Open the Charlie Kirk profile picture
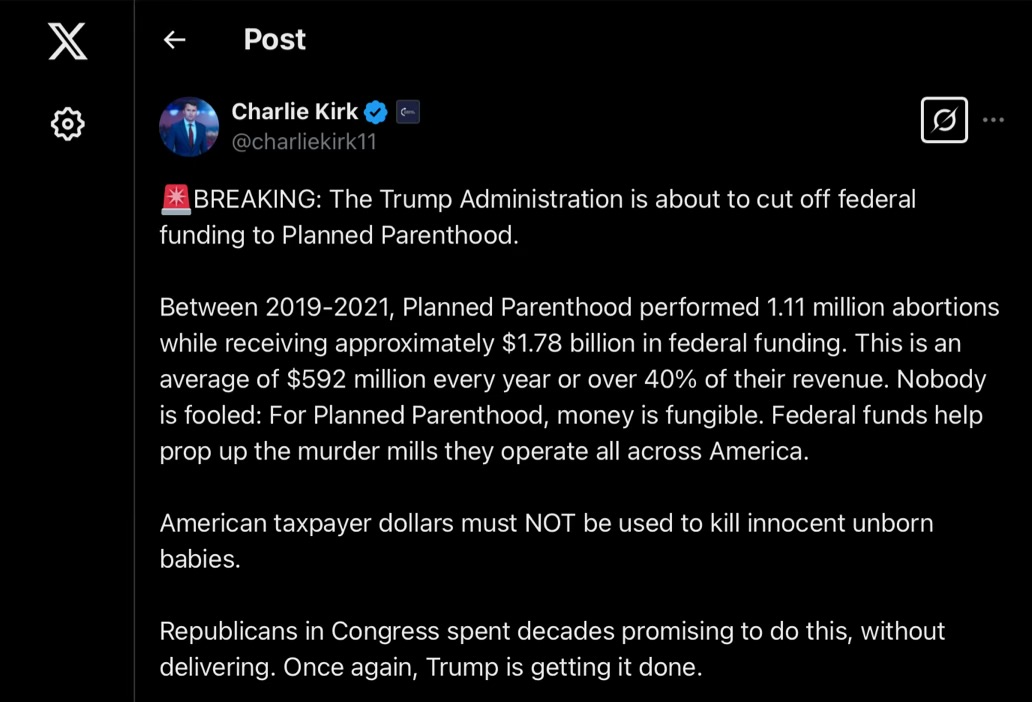 coord(189,126)
